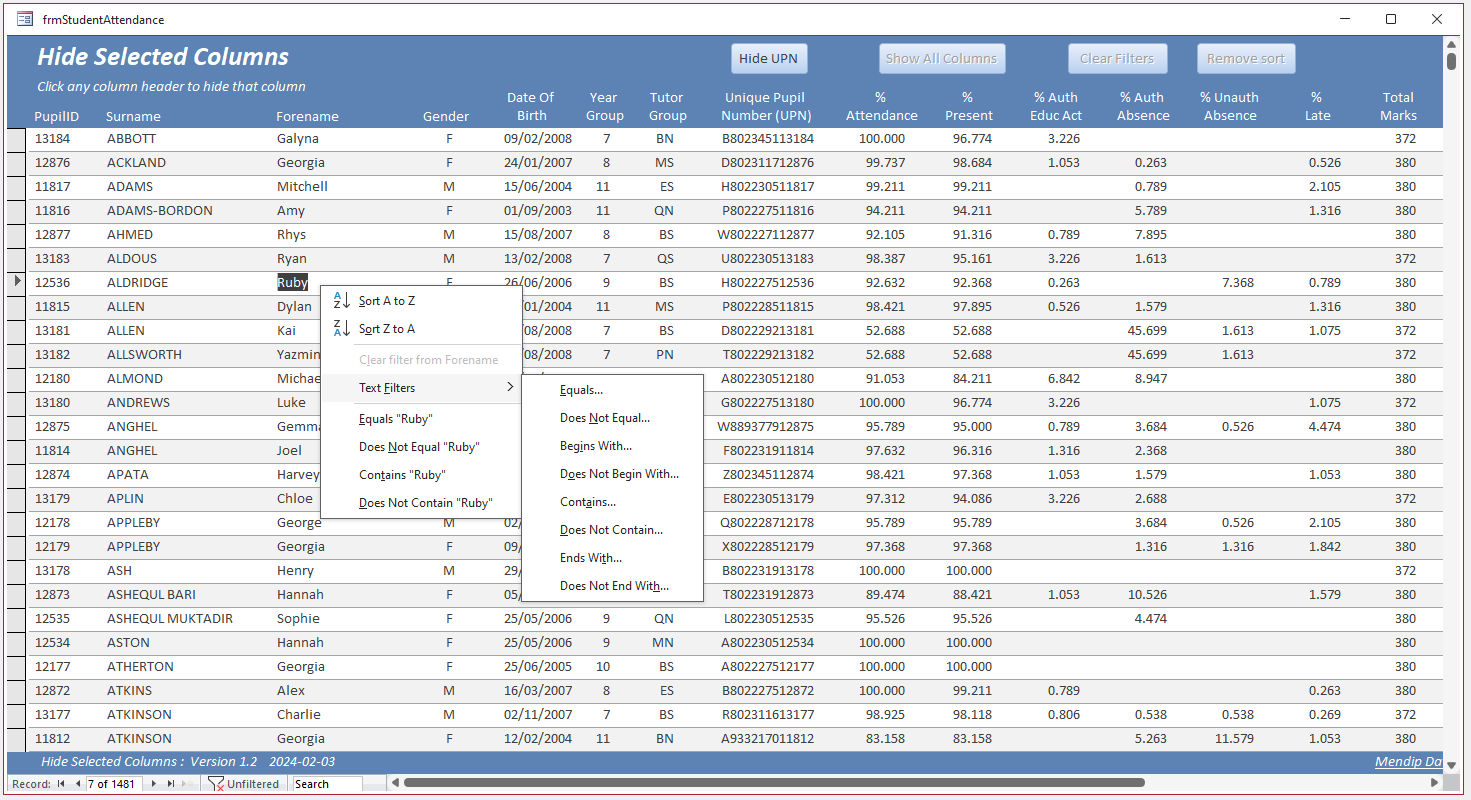Viewport: 1471px width, 800px height.
Task: Select Sort Z to A menu entry
Action: click(x=421, y=329)
